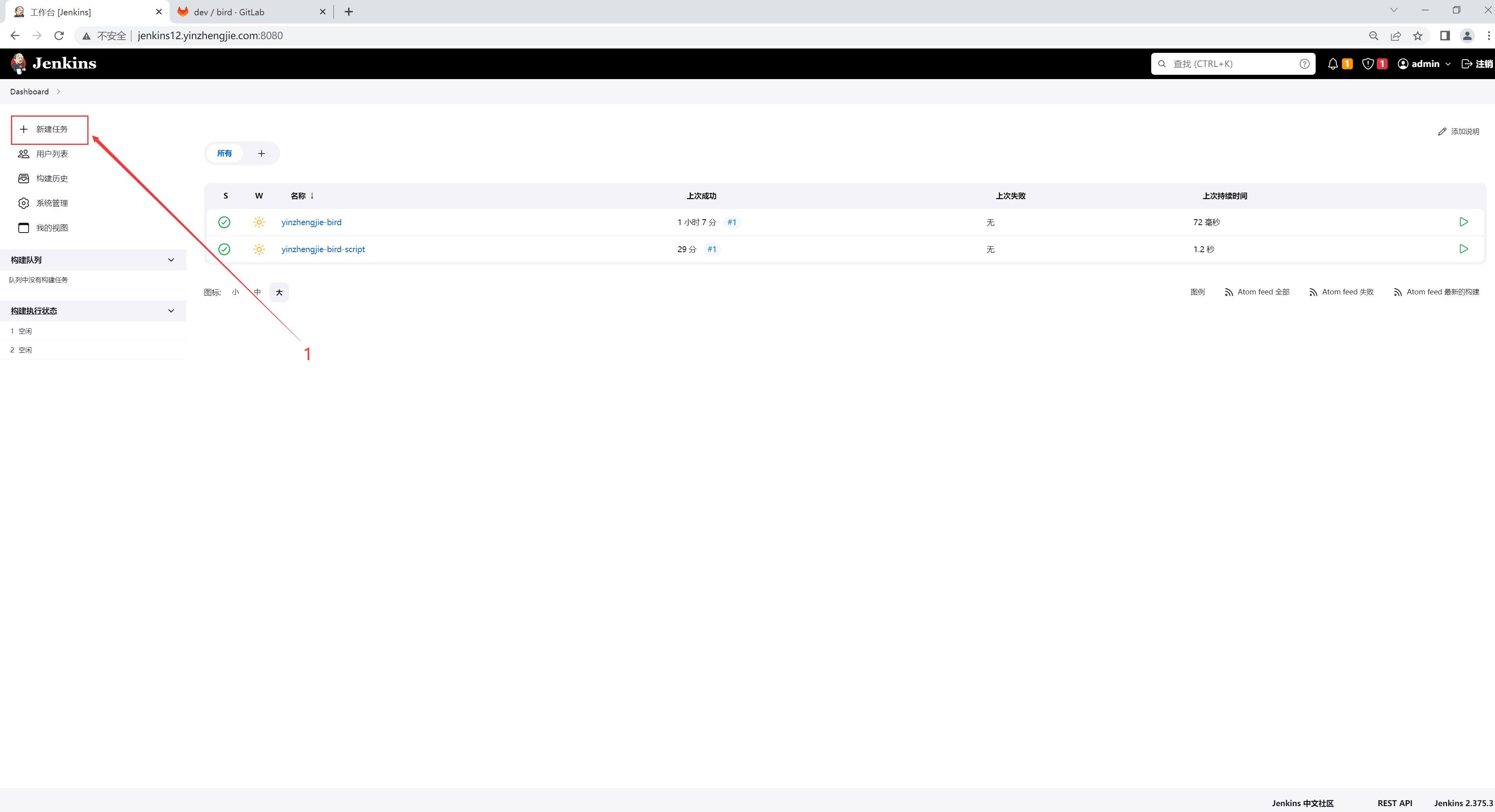
Task: Click success status icon of yinzhengjie-bird-script
Action: pos(224,249)
